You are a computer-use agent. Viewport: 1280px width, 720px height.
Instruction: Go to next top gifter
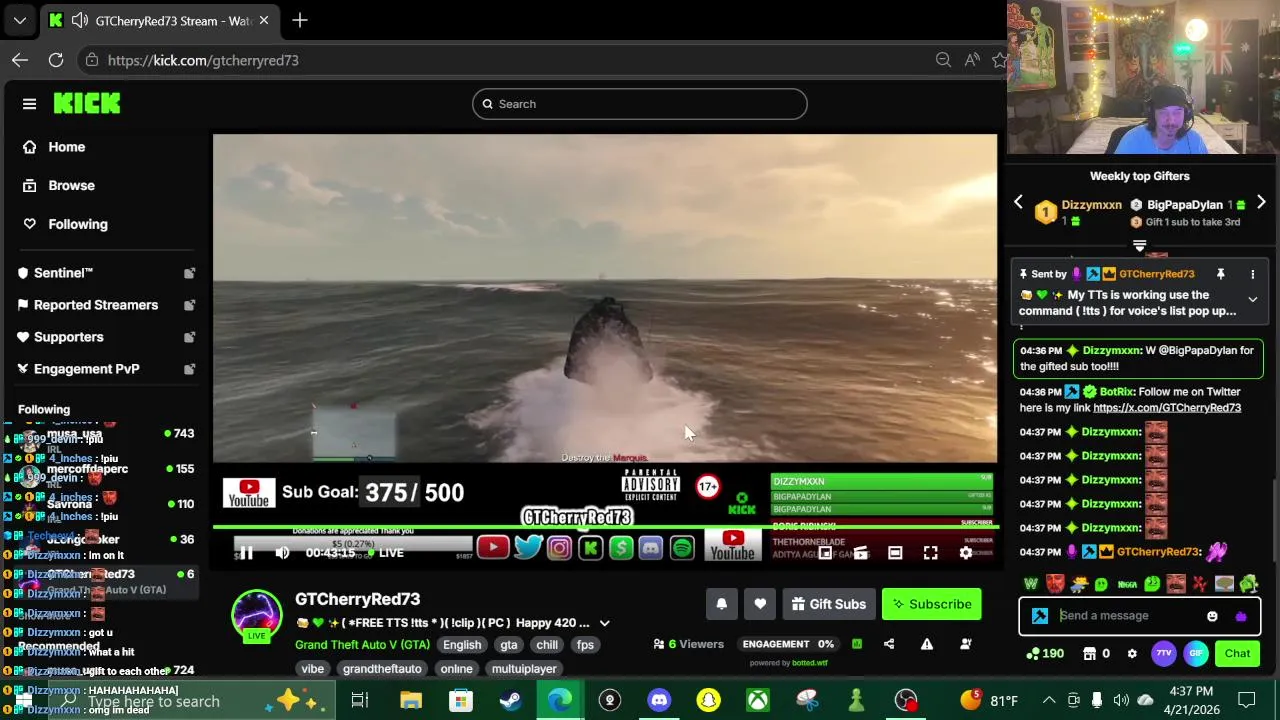pos(1261,202)
